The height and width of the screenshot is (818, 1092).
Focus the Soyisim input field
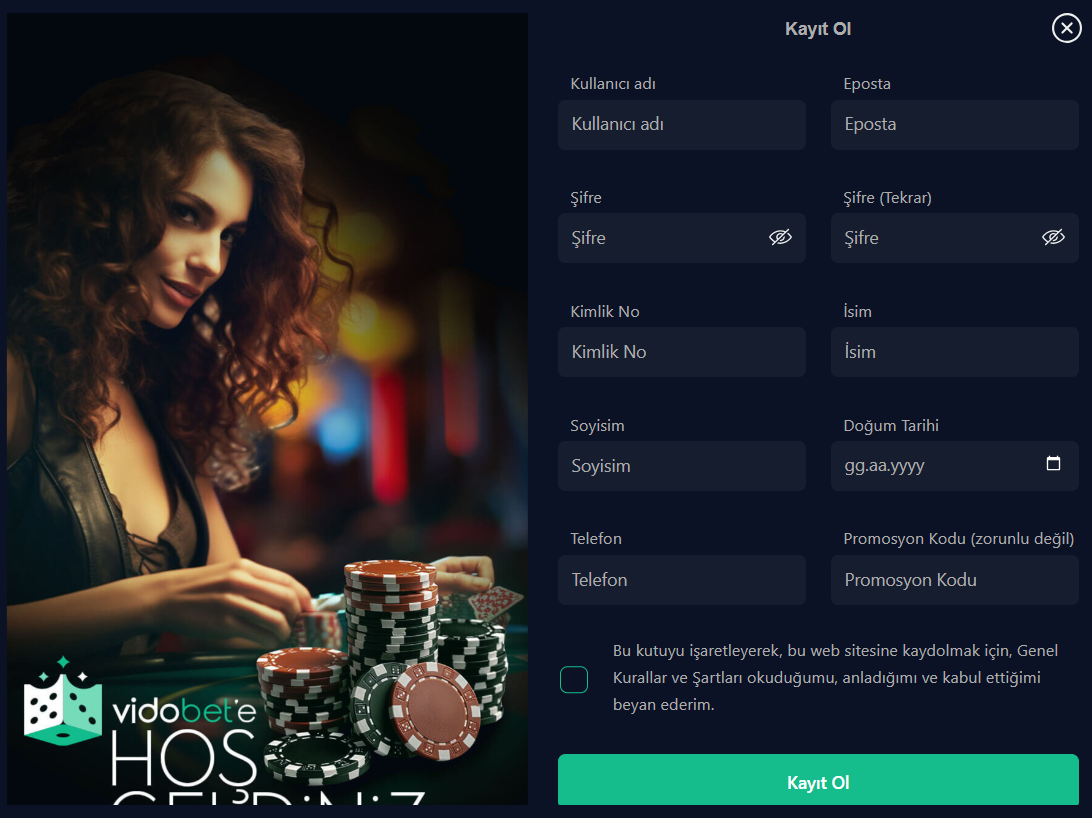pyautogui.click(x=682, y=466)
